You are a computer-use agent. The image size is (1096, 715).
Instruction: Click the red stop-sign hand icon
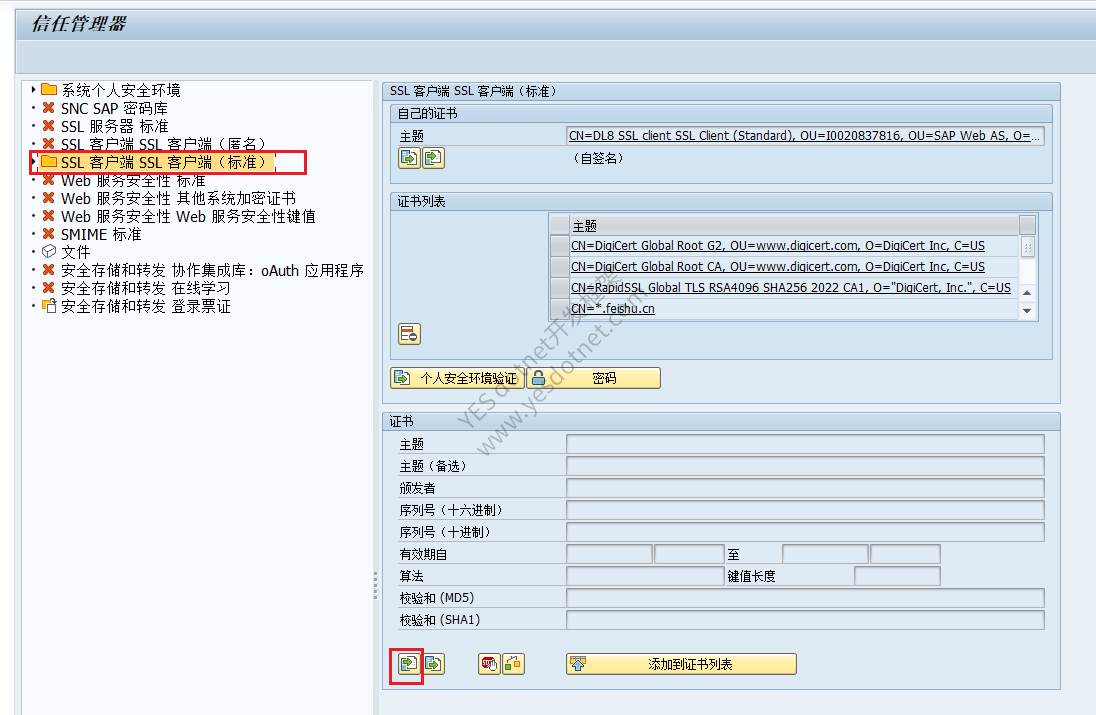(x=489, y=663)
